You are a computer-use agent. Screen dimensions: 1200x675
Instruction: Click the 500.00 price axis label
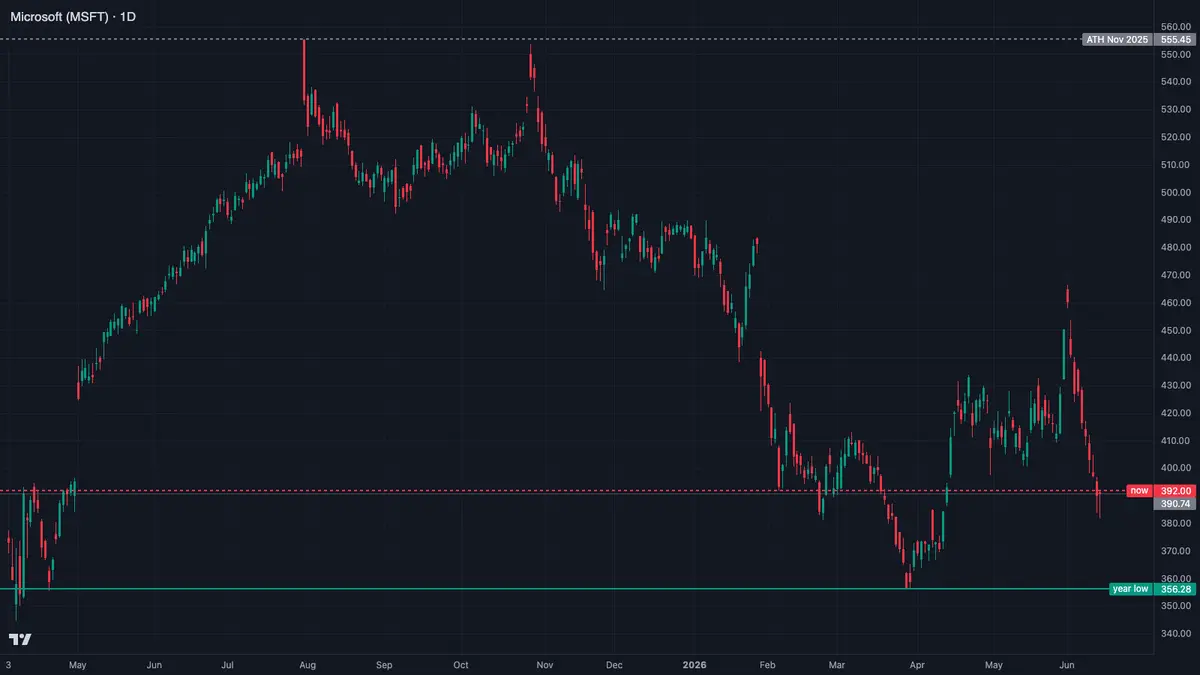1176,192
